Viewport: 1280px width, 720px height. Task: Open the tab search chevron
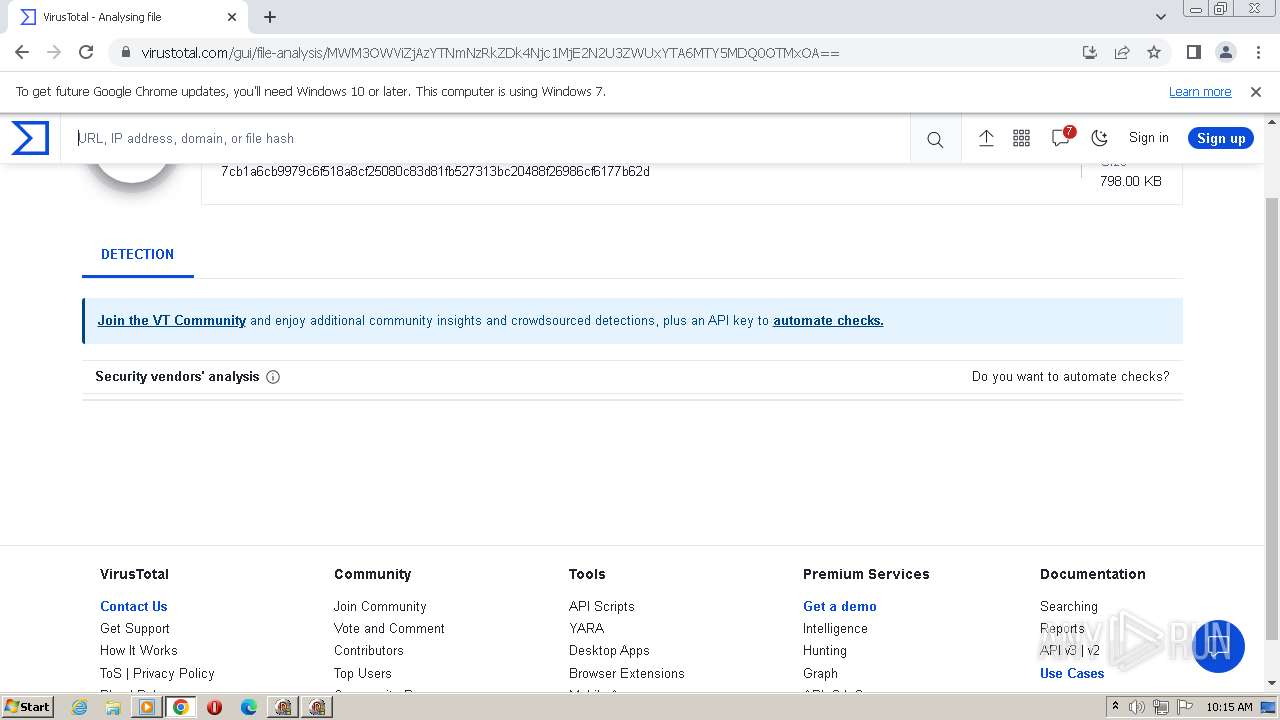click(1161, 17)
